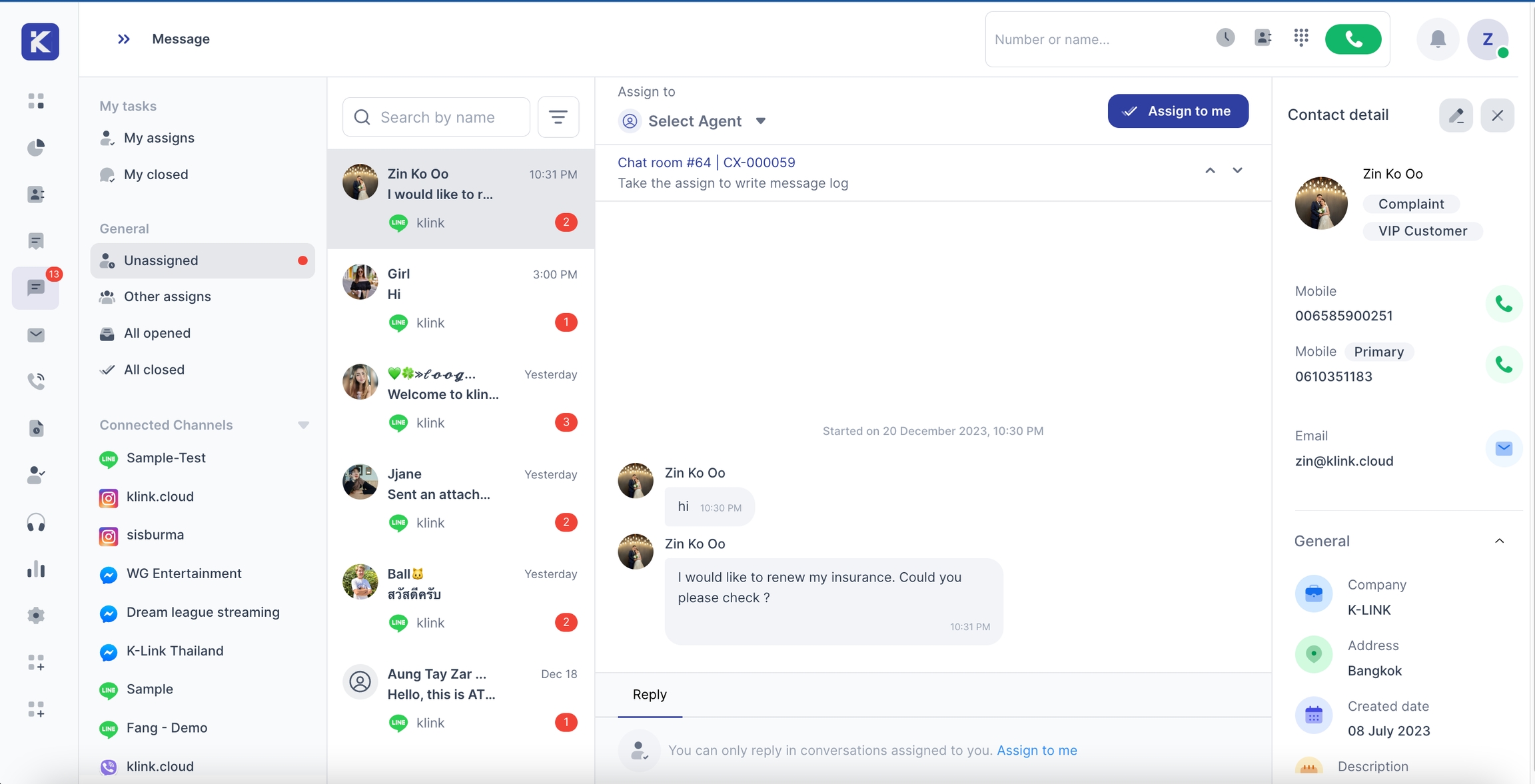
Task: Expand the sidebar with double-arrow icon
Action: pyautogui.click(x=123, y=39)
